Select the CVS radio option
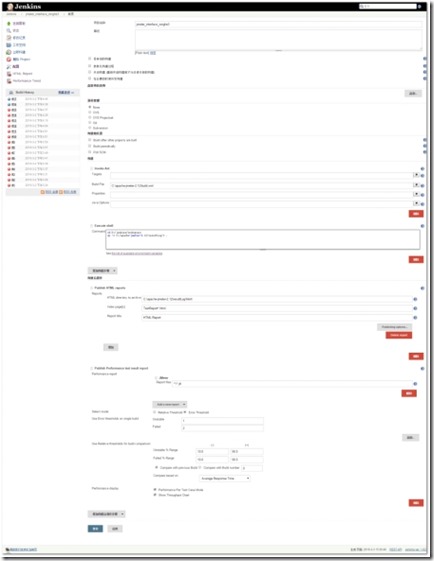This screenshot has width=434, height=561. 90,112
